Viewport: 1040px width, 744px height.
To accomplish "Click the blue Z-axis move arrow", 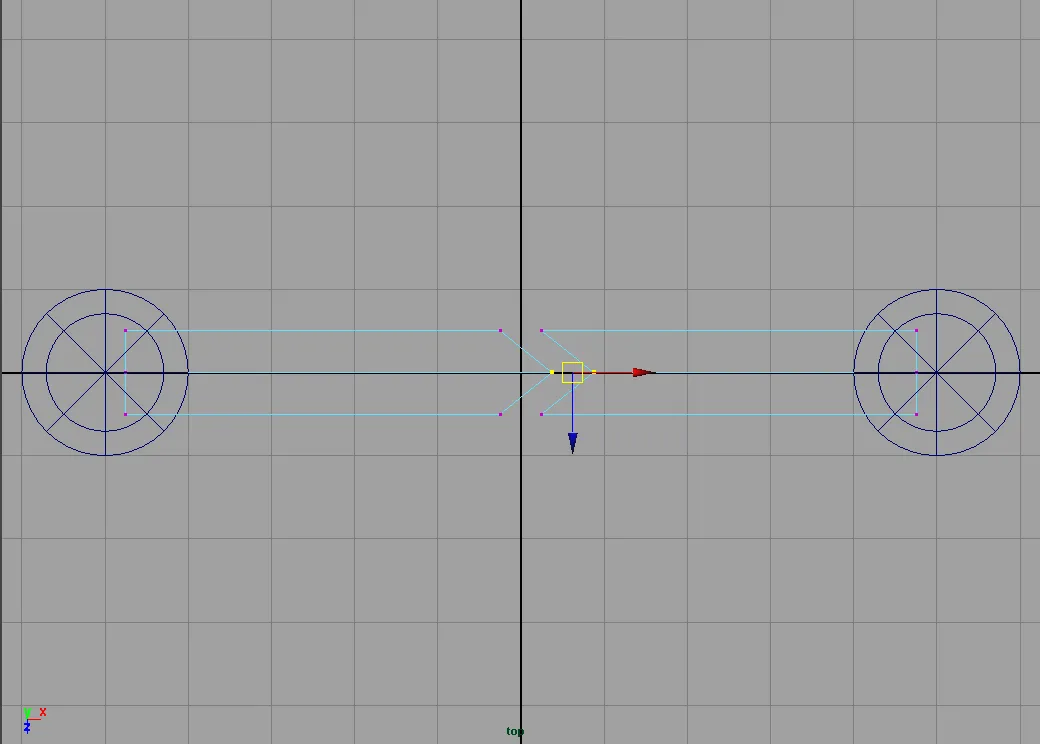I will (572, 442).
